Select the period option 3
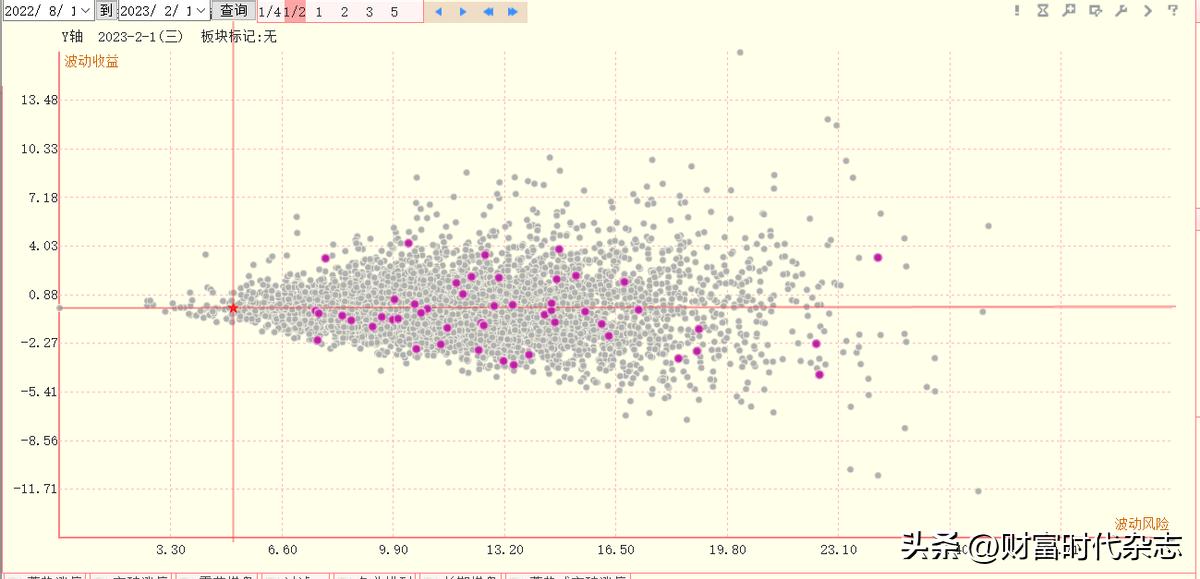1200x579 pixels. coord(369,12)
